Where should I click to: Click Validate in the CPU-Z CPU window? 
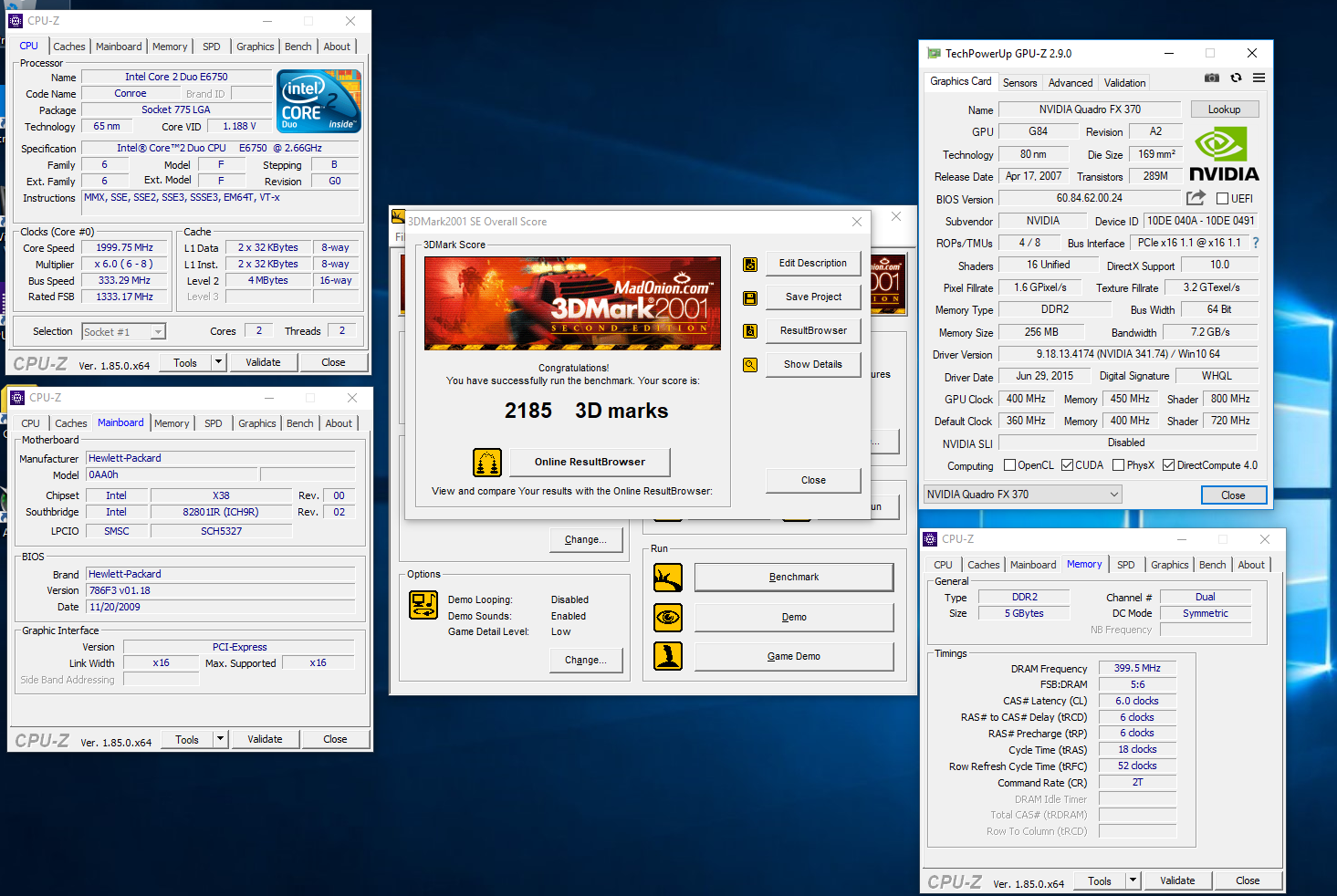(x=263, y=362)
